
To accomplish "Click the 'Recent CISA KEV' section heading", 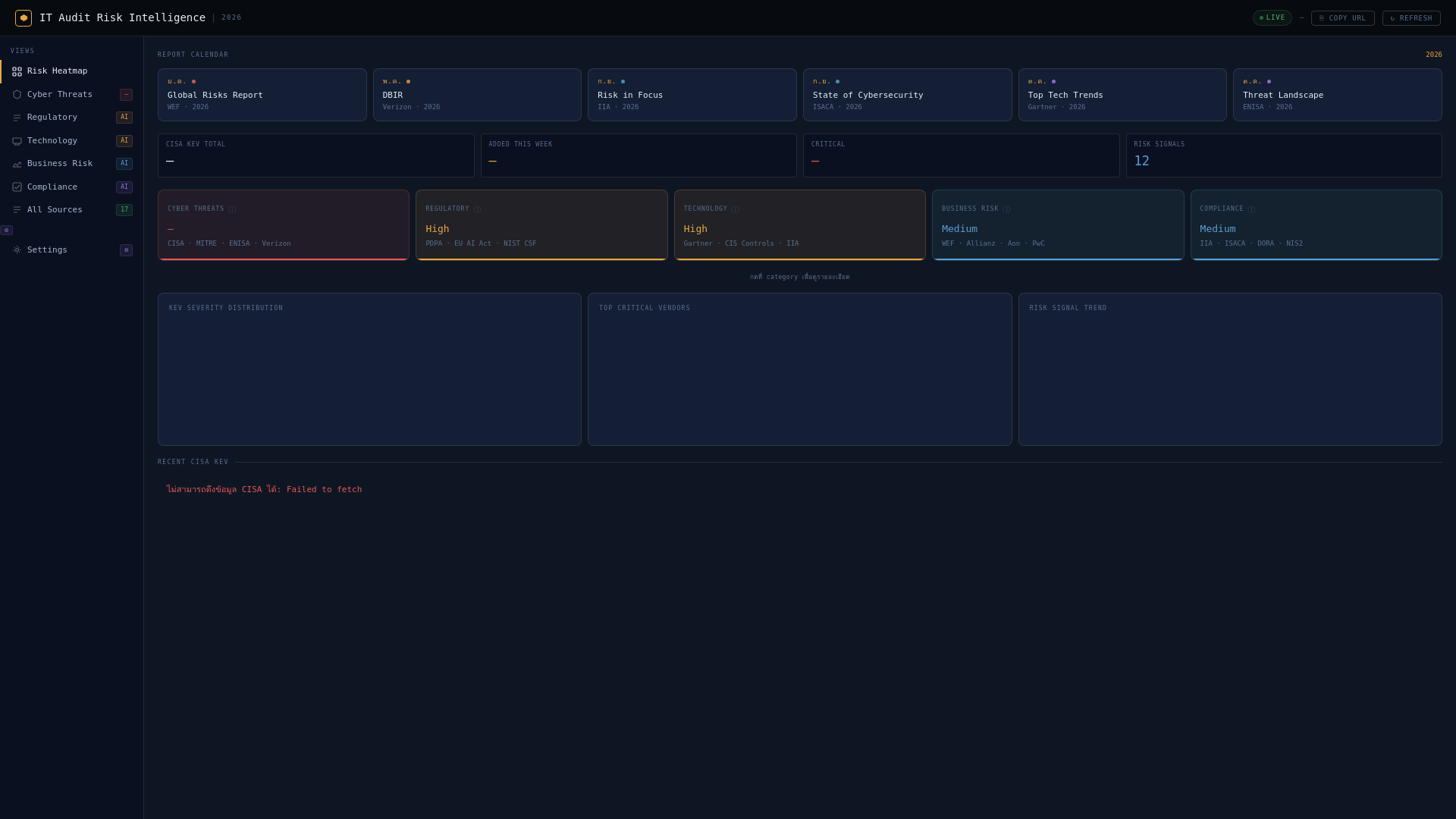I will coord(193,463).
